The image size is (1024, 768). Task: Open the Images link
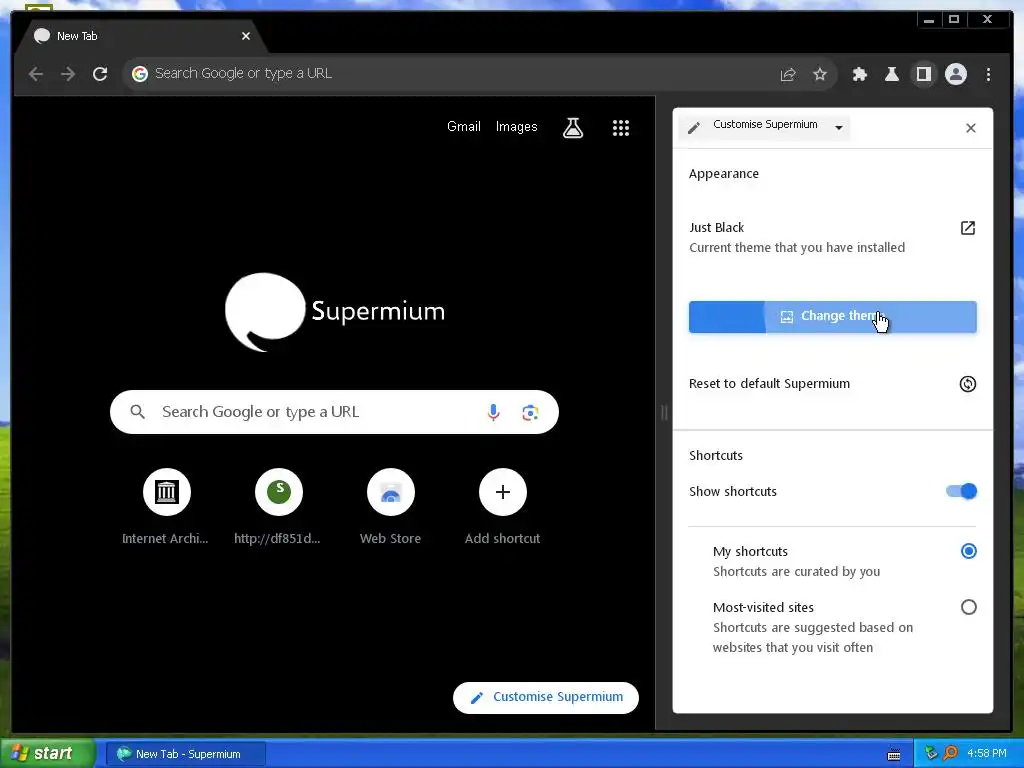517,127
